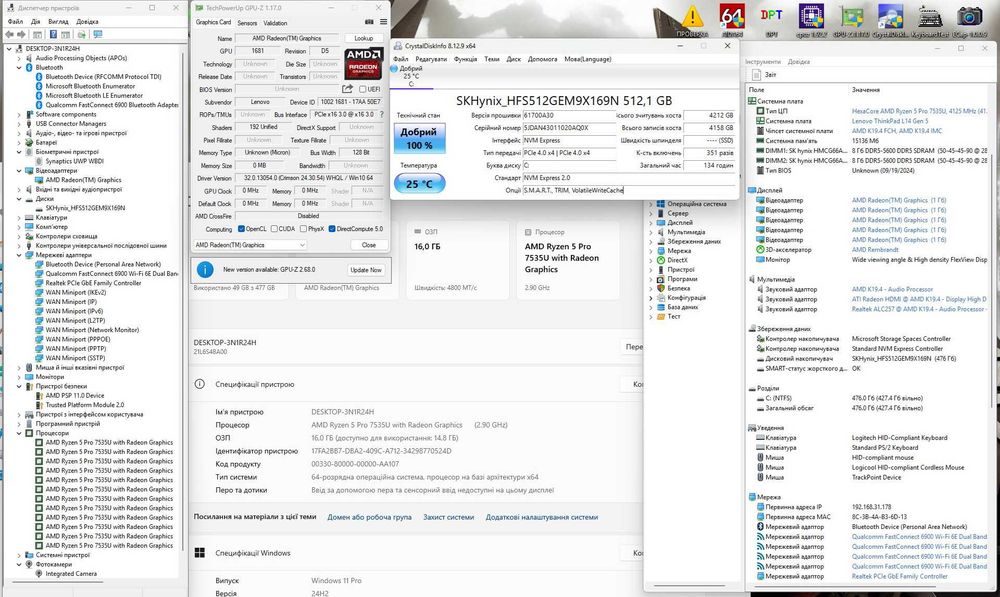The image size is (1000, 597).
Task: Click the Lookup button in GPU-Z
Action: 364,38
